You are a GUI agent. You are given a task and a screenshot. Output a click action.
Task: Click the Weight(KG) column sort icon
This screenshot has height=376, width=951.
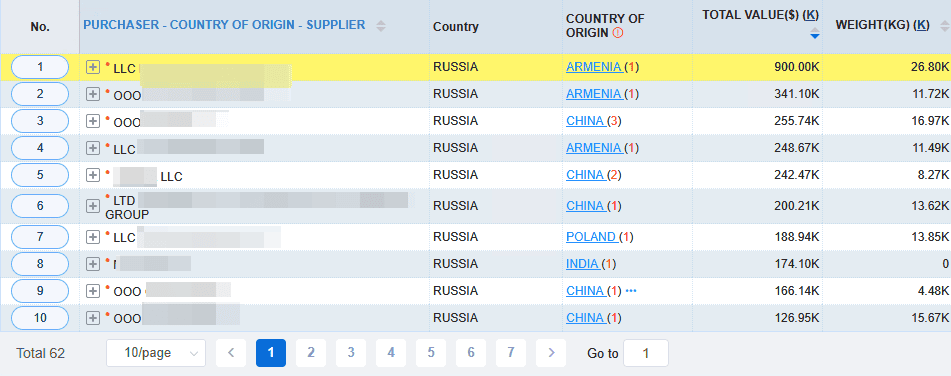click(944, 25)
